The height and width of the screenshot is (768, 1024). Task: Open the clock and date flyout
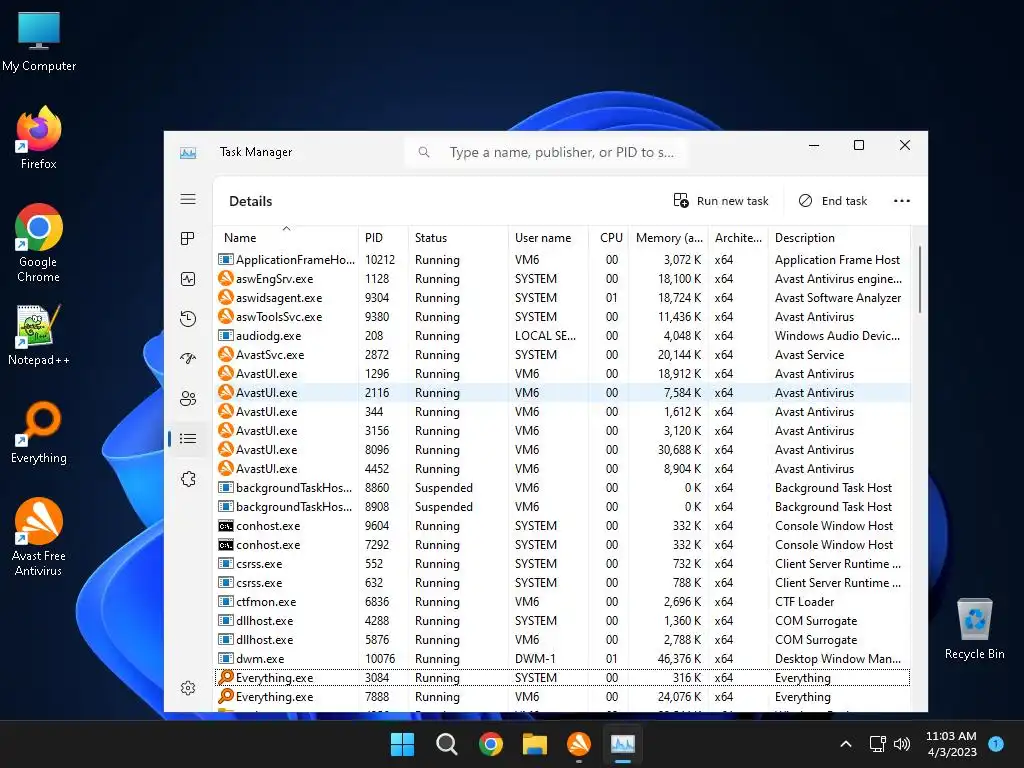pyautogui.click(x=952, y=744)
